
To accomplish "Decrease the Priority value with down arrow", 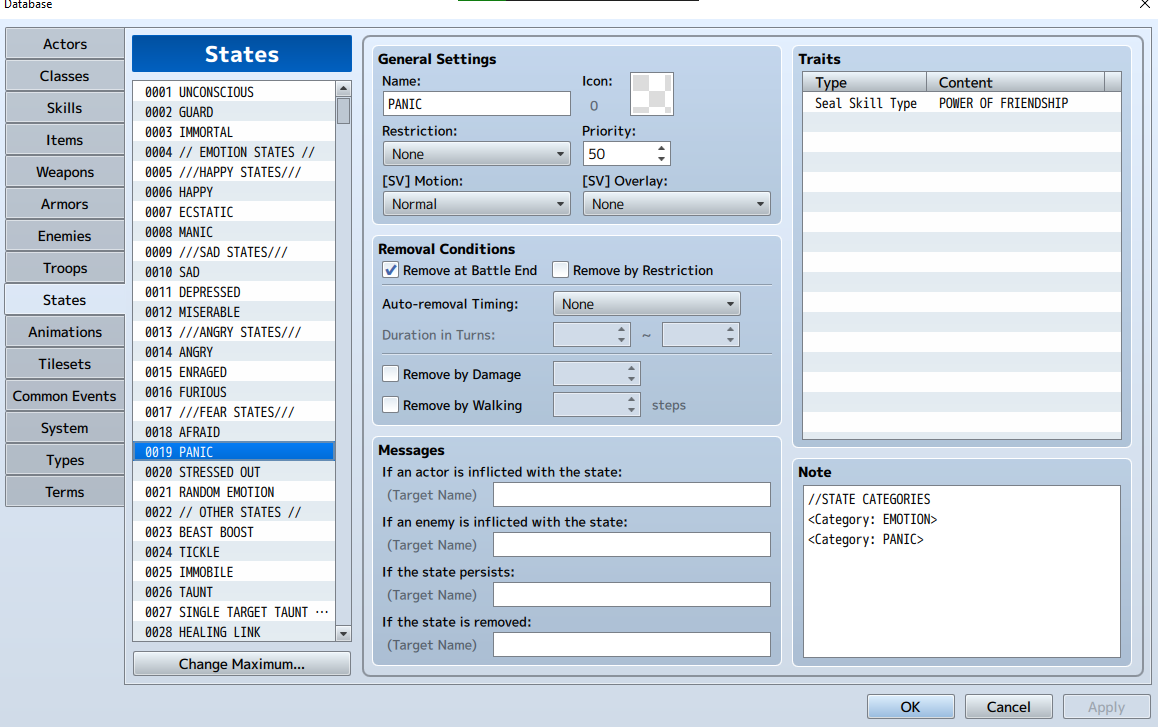I will click(661, 160).
